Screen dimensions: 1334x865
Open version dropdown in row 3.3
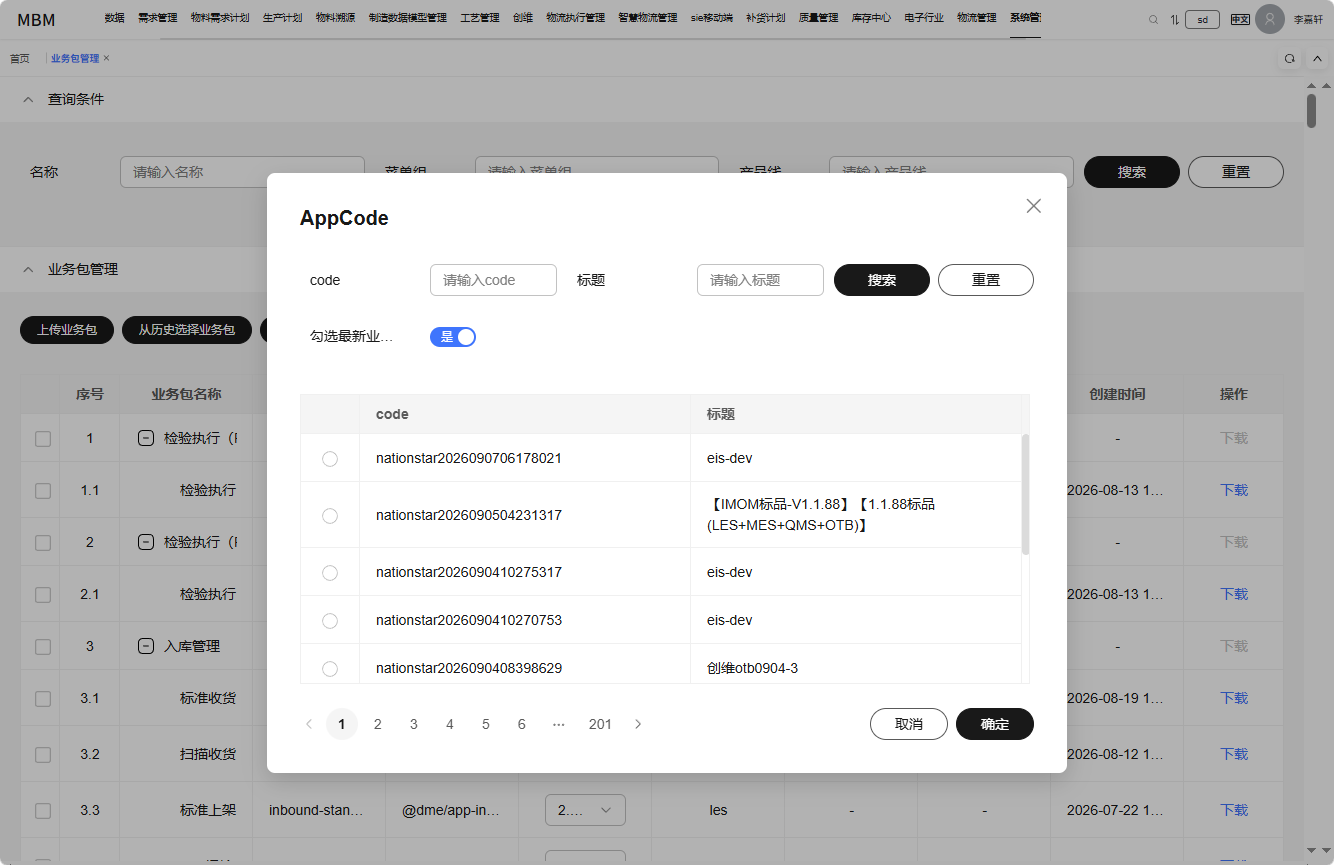click(x=585, y=810)
